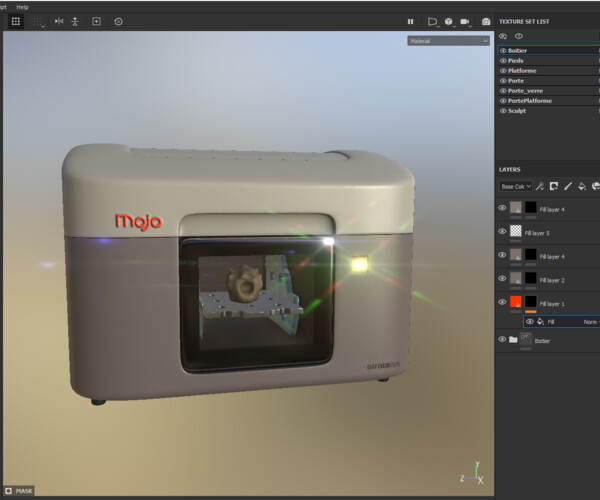Viewport: 600px width, 500px height.
Task: Click the add effect wand icon in Layers
Action: pyautogui.click(x=540, y=186)
